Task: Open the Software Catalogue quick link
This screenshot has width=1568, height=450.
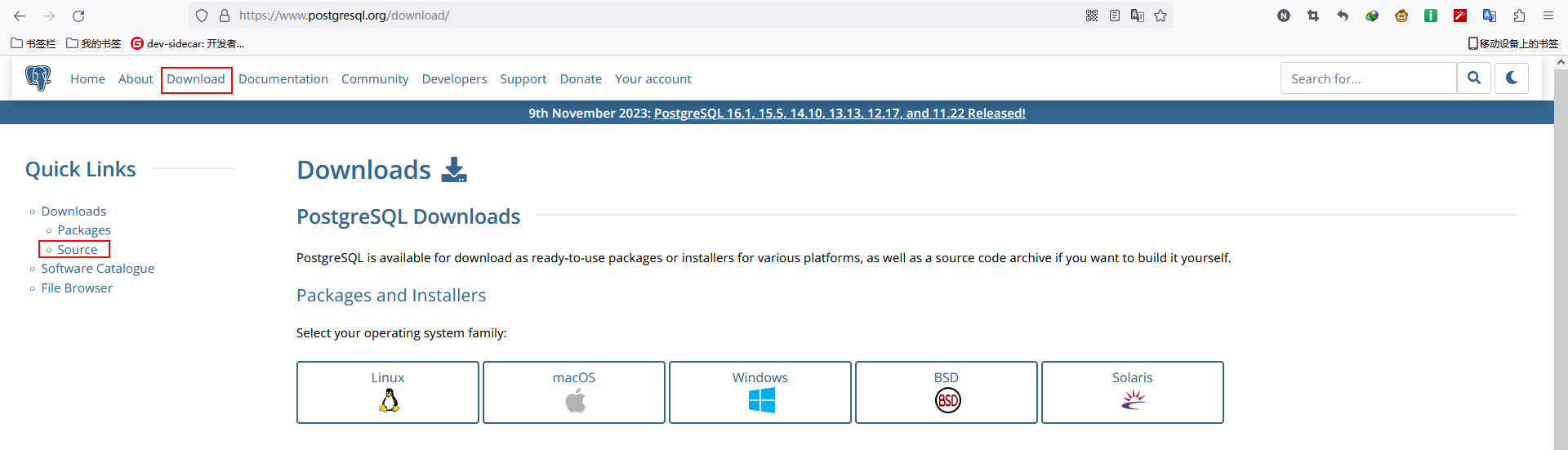Action: 98,269
